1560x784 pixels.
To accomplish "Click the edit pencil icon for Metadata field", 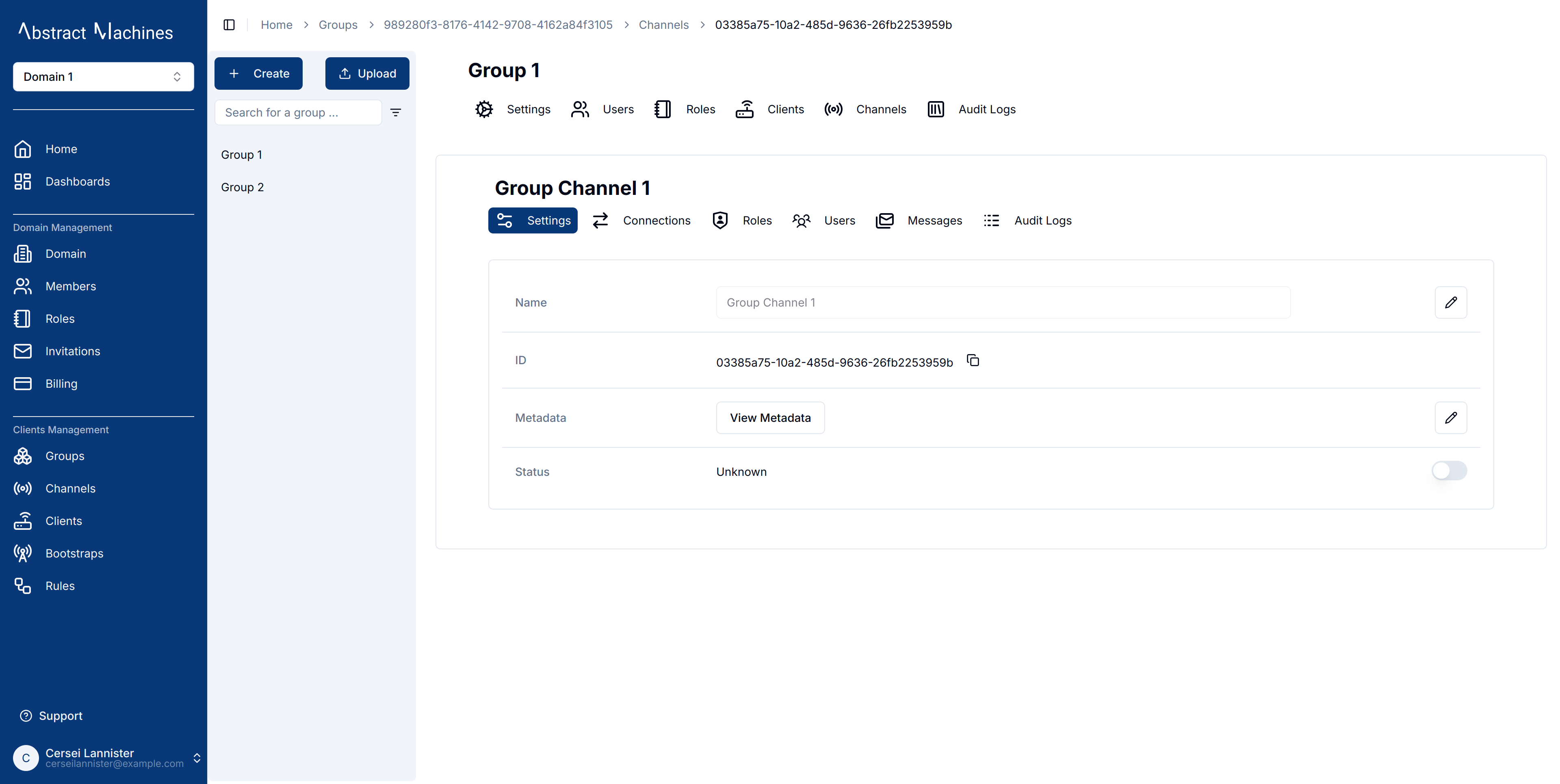I will coord(1451,417).
